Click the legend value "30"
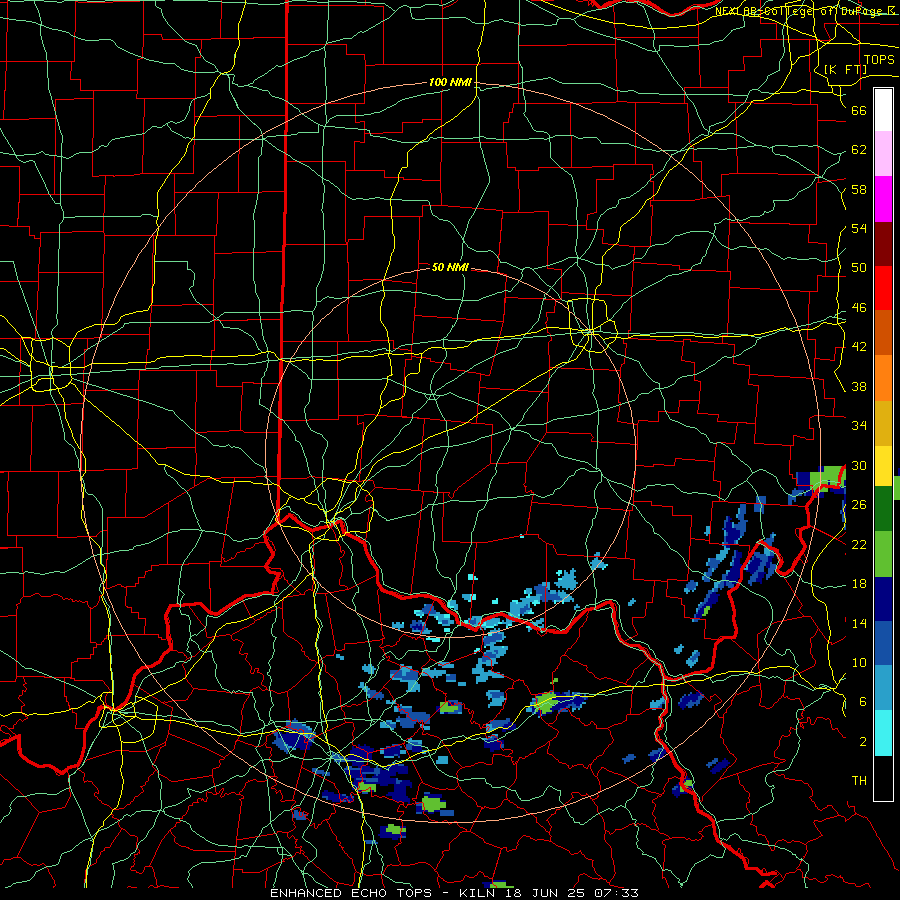 click(859, 465)
